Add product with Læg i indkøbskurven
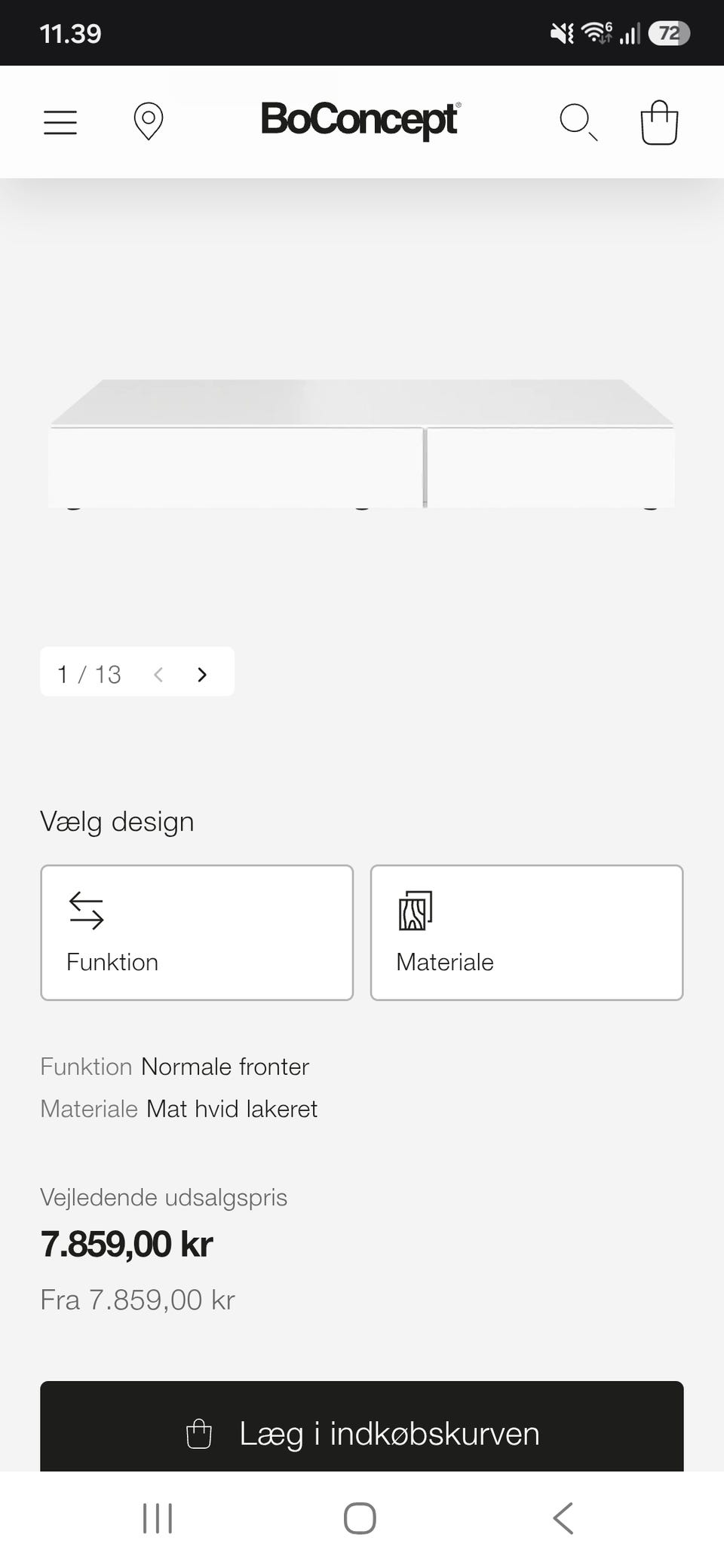 362,1426
